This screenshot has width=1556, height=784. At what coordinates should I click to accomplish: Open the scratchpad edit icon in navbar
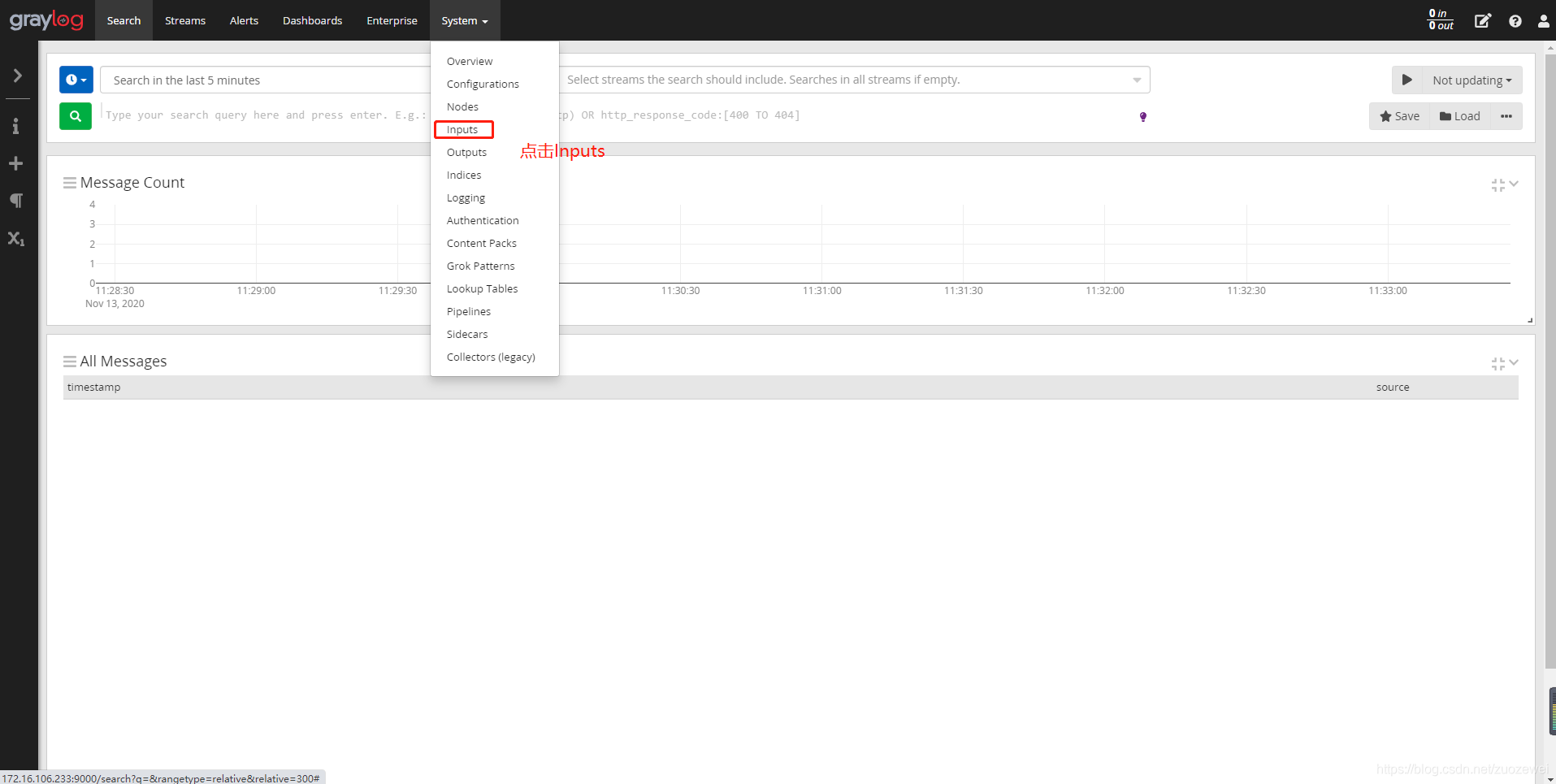click(x=1483, y=20)
